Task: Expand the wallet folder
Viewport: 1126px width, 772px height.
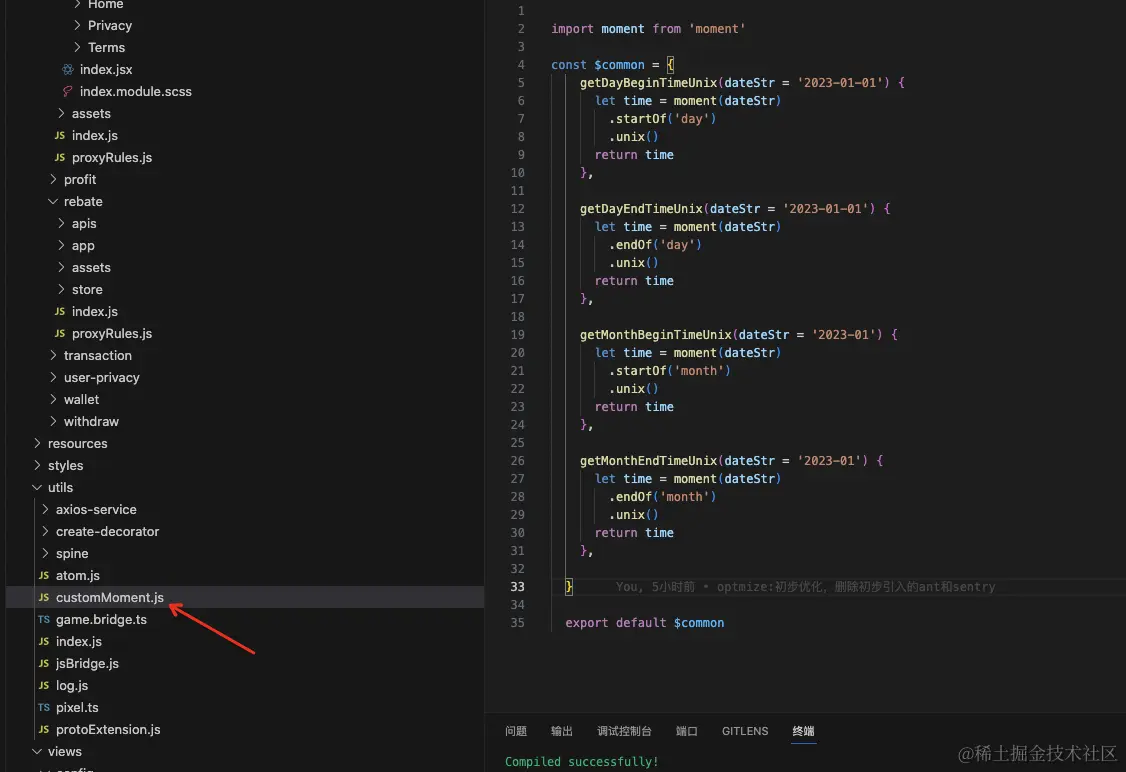Action: pyautogui.click(x=81, y=399)
